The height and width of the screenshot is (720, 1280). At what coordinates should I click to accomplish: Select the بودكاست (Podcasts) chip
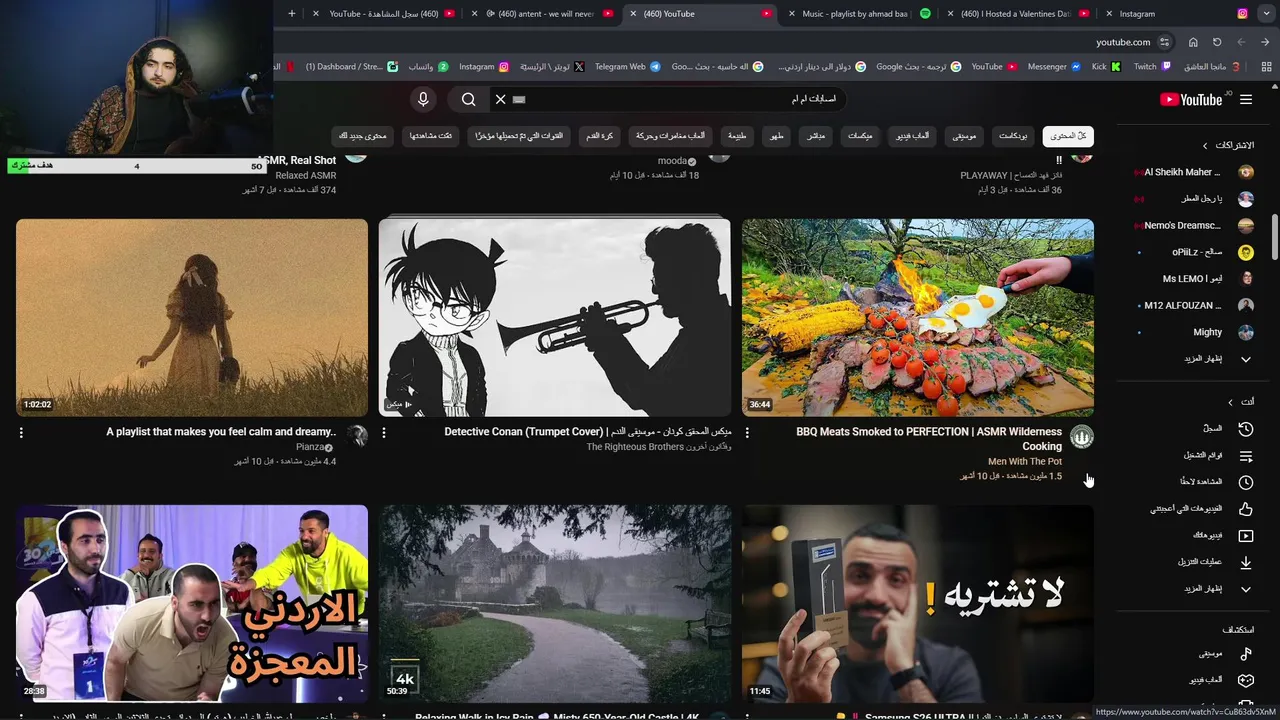pos(1014,136)
